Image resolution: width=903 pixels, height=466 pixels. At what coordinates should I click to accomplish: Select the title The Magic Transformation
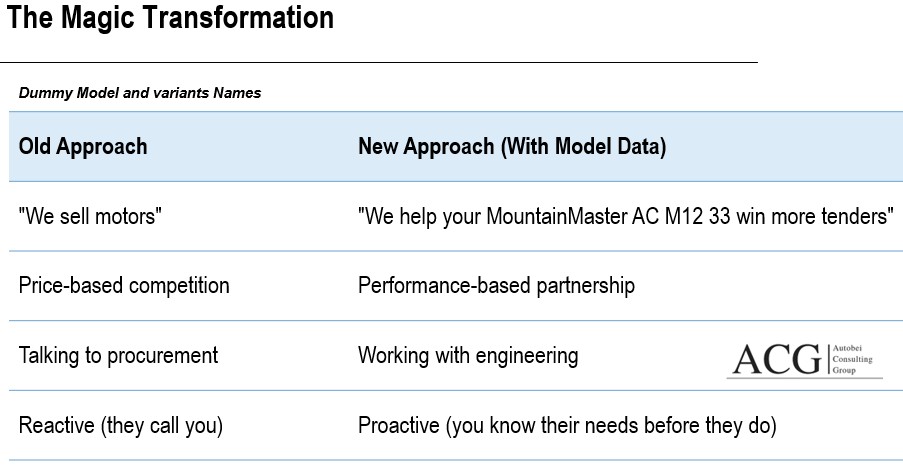(x=170, y=18)
